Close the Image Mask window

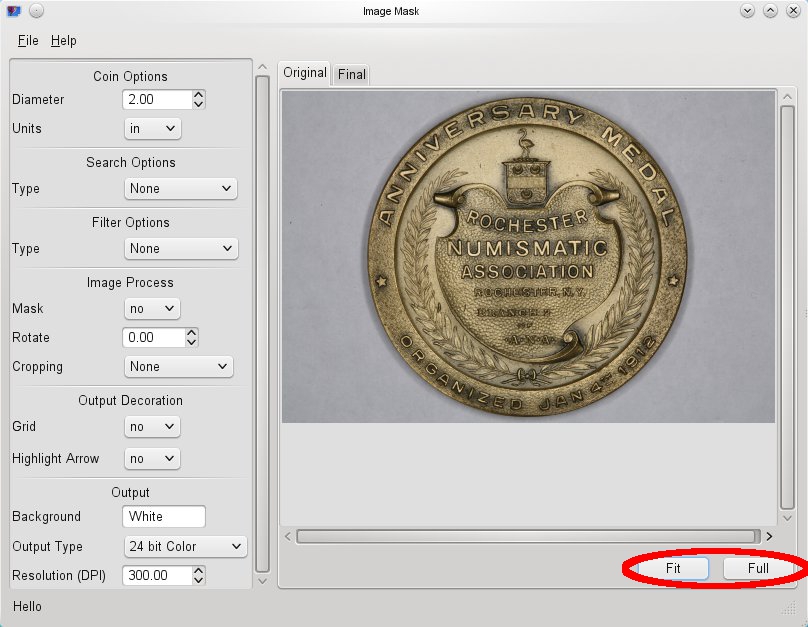[x=793, y=11]
